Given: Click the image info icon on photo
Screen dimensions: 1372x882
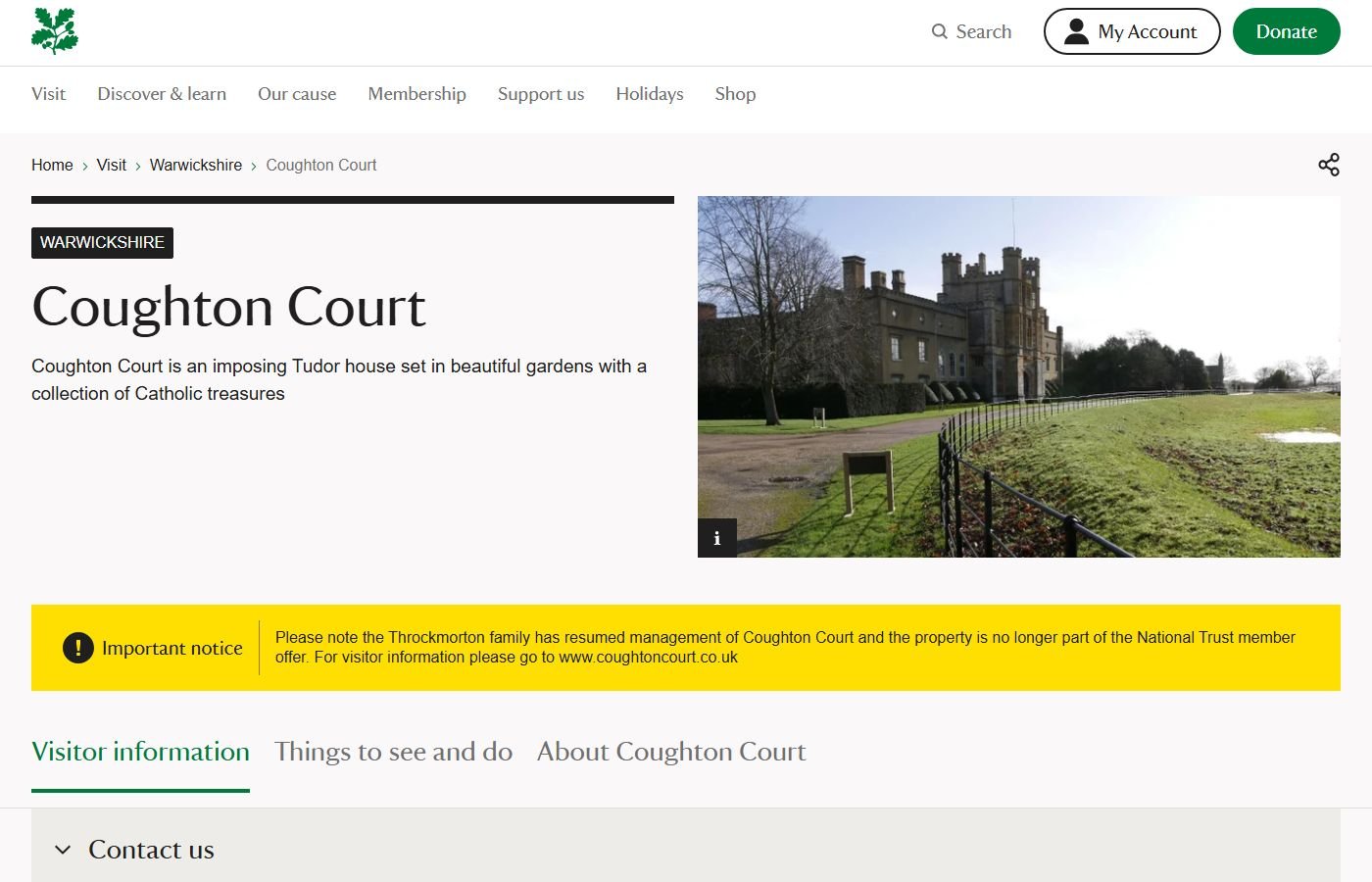Looking at the screenshot, I should coord(717,538).
